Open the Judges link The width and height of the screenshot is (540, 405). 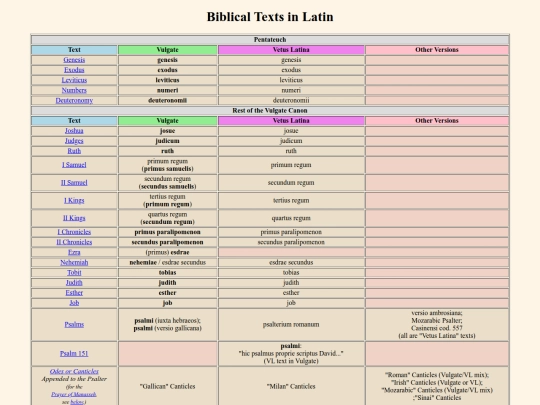74,141
